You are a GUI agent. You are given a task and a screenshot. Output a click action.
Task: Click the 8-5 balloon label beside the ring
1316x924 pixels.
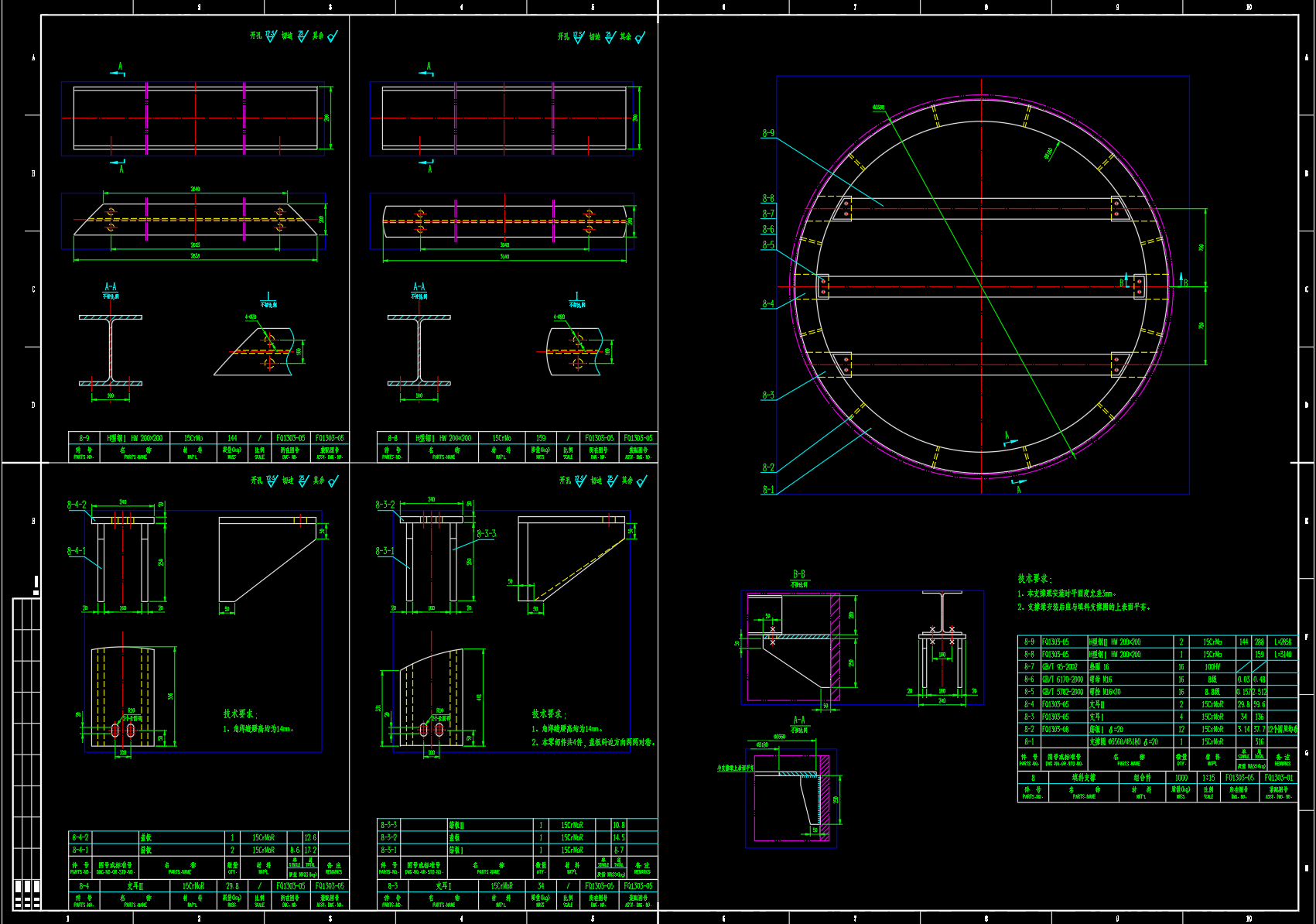coord(767,245)
